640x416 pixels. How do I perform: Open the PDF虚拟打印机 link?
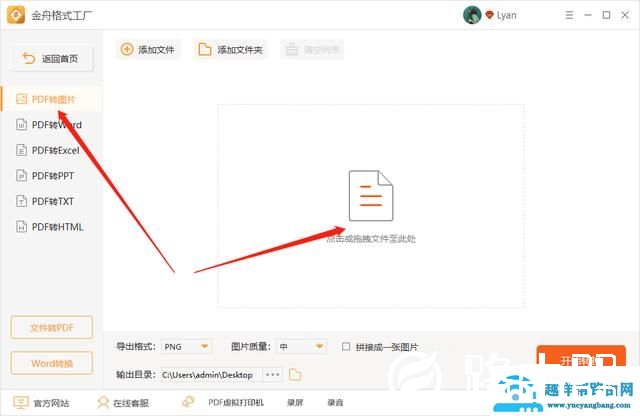[x=236, y=403]
